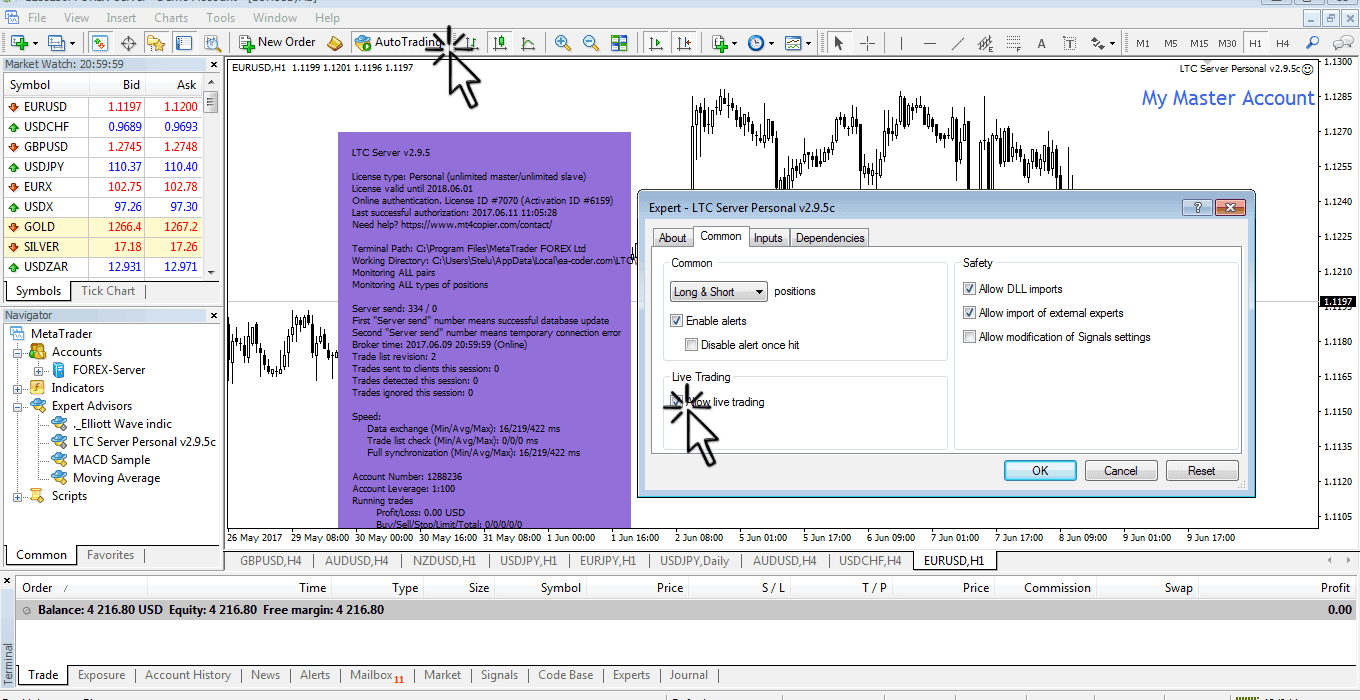This screenshot has width=1360, height=700.
Task: Expand the FOREX-Server account node
Action: [39, 370]
